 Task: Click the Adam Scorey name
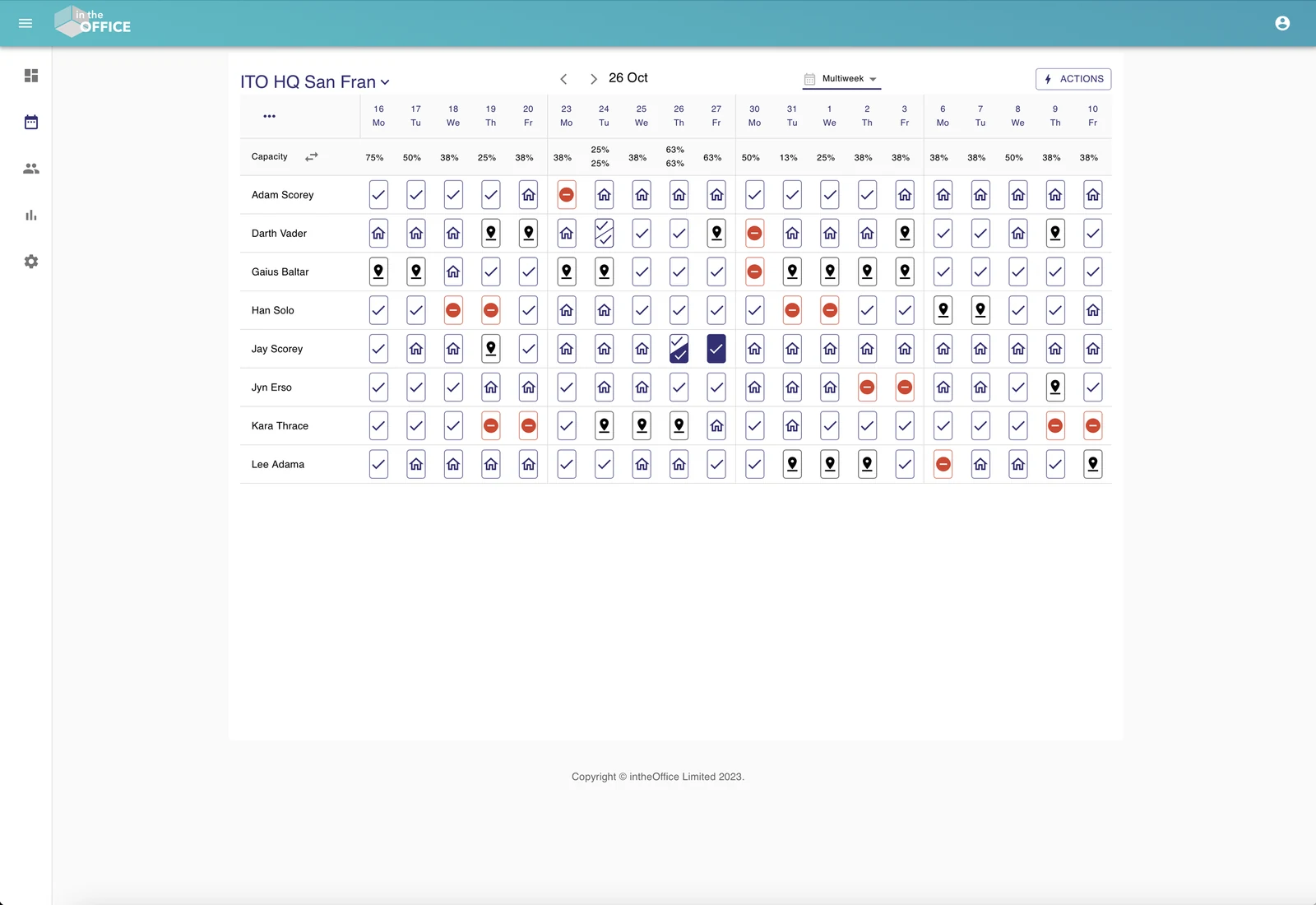tap(282, 195)
